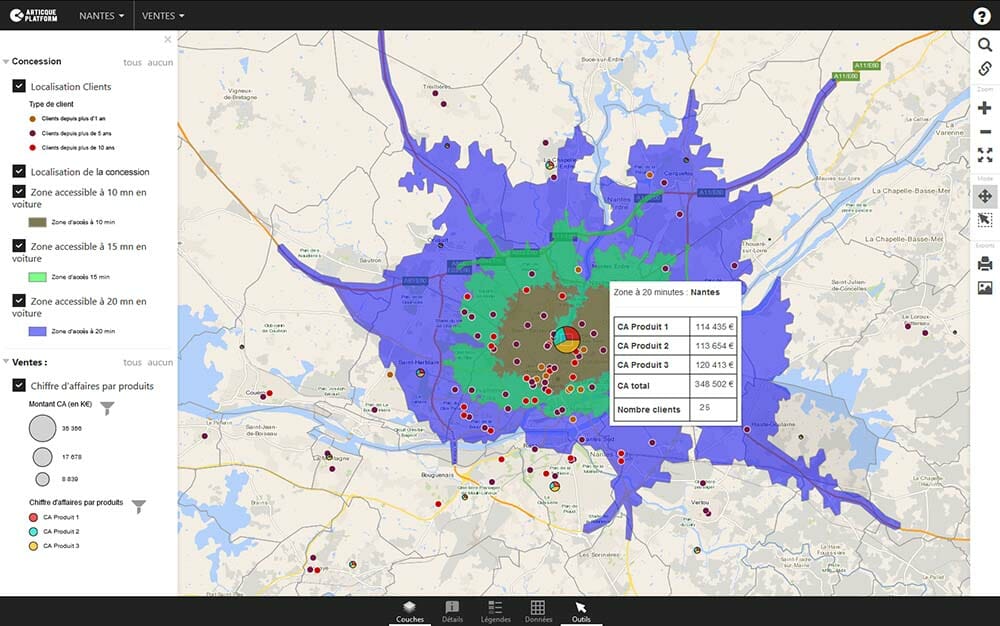Screen dimensions: 1000x626
Task: Click the '114 435 €' value in the popup
Action: [x=714, y=327]
